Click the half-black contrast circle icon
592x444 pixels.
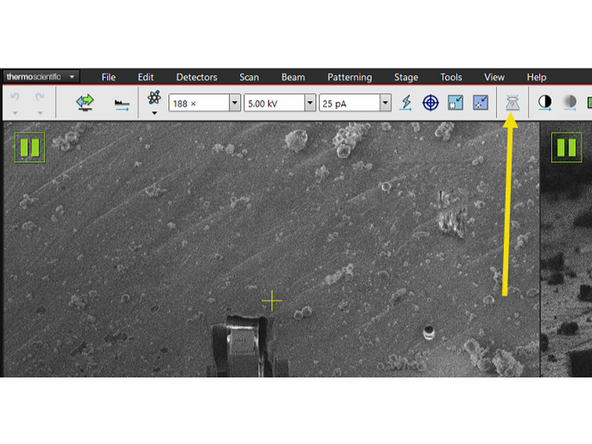[x=544, y=102]
